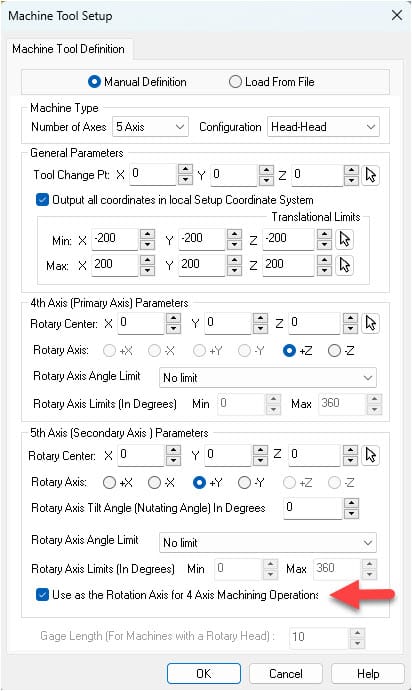Pick Max translational limits with cursor icon
Viewport: 412px width, 691px height.
[344, 265]
